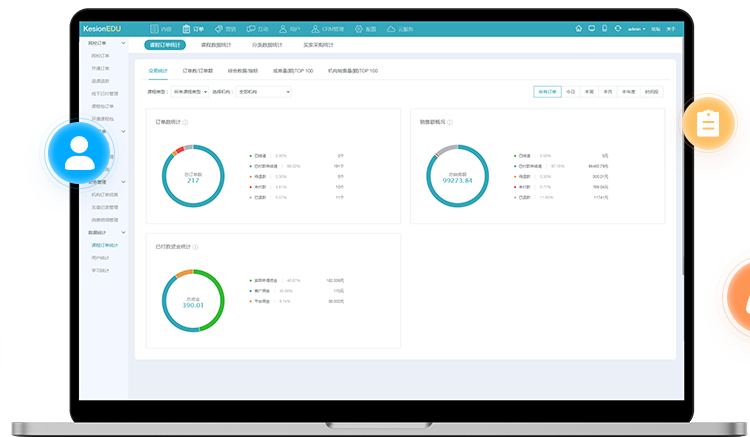Open the admin account menu
This screenshot has width=750, height=437.
(x=636, y=29)
